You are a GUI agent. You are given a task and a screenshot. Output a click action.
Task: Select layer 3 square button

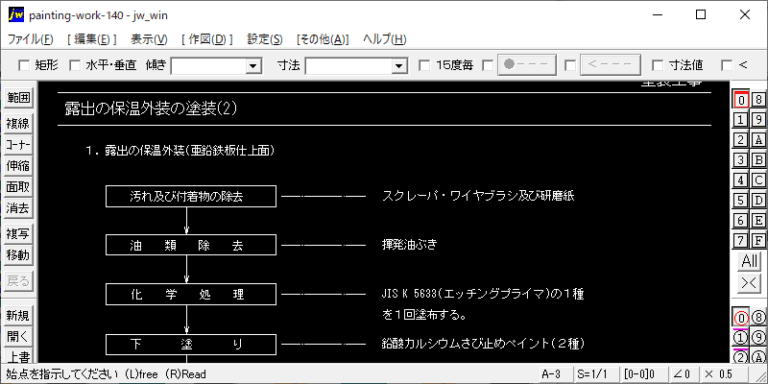pos(741,160)
